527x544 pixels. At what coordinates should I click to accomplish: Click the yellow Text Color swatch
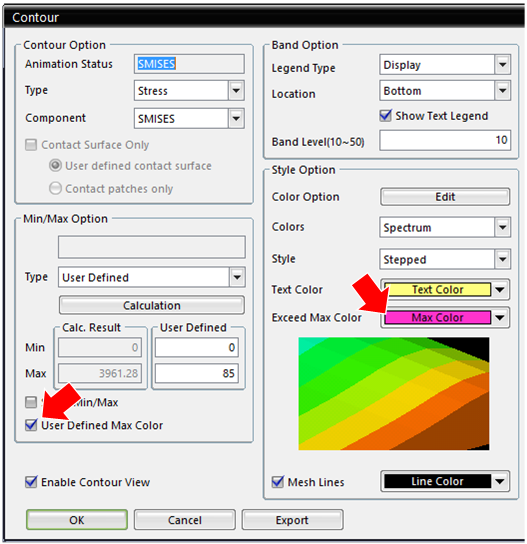point(438,289)
